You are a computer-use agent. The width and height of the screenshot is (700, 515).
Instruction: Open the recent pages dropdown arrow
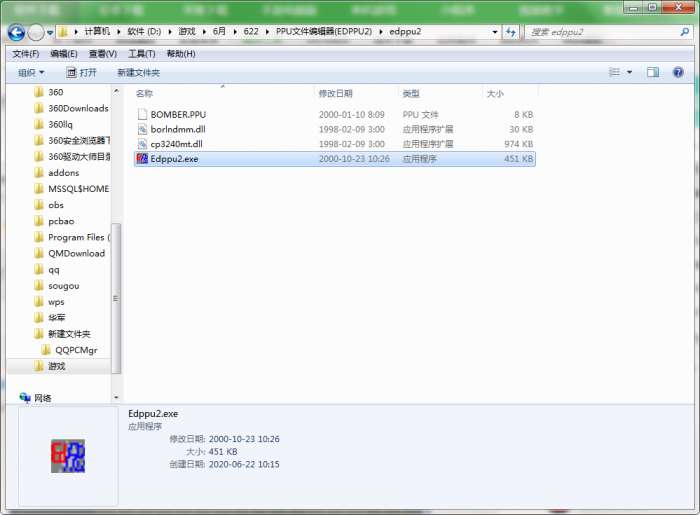tap(50, 33)
